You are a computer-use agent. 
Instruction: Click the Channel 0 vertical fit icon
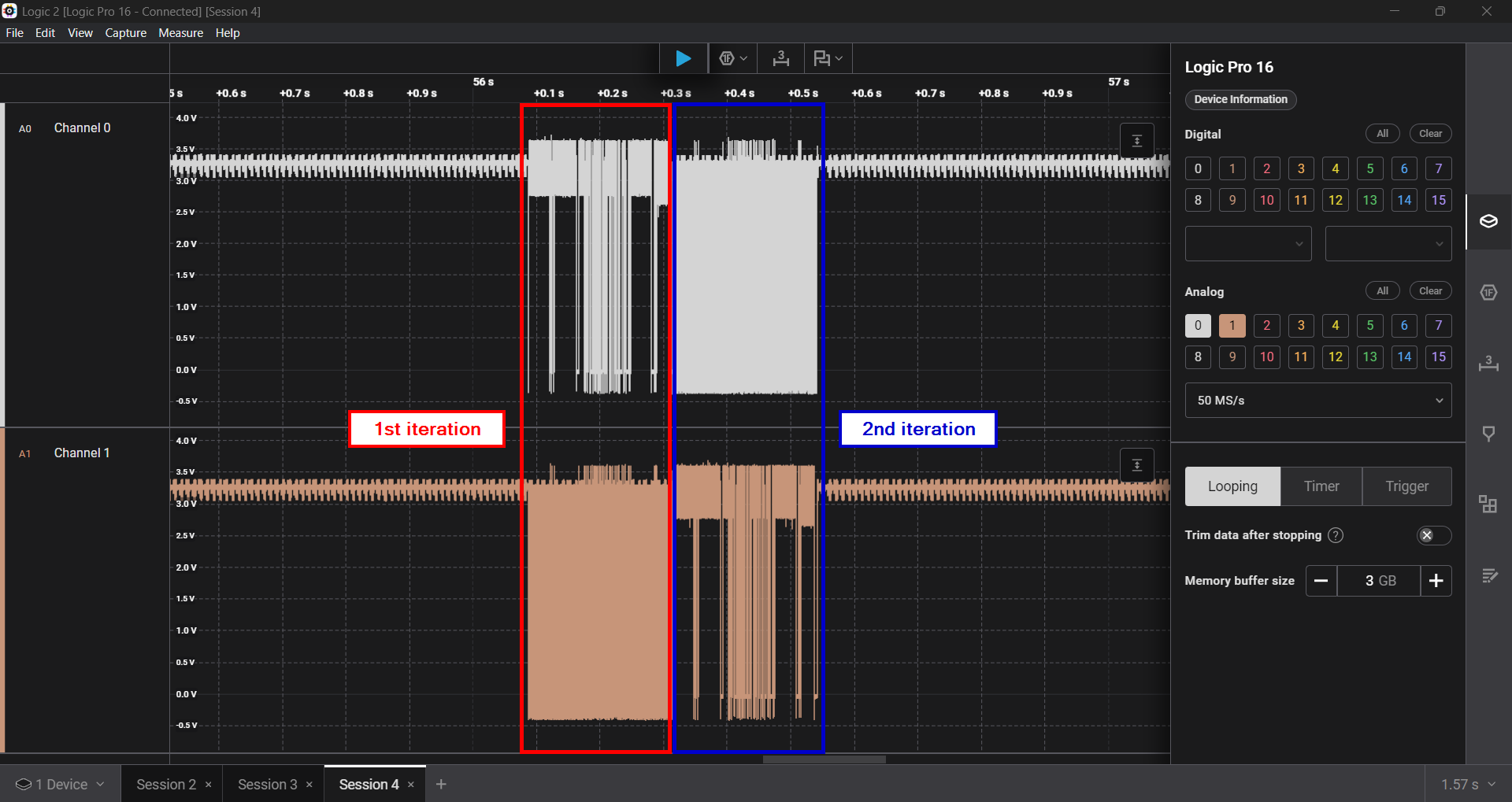[x=1136, y=141]
